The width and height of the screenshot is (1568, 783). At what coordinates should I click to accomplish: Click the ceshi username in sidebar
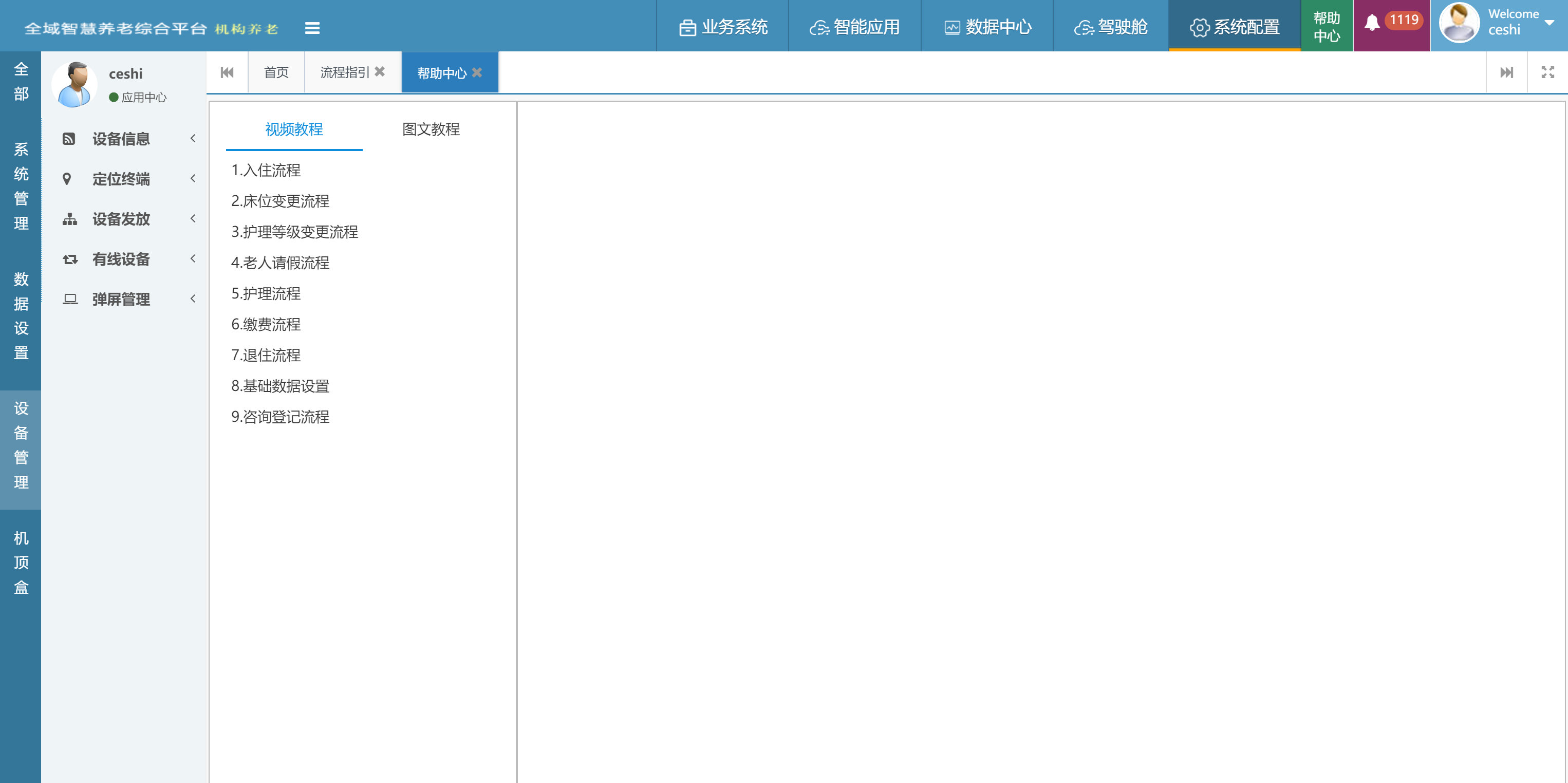(x=125, y=73)
